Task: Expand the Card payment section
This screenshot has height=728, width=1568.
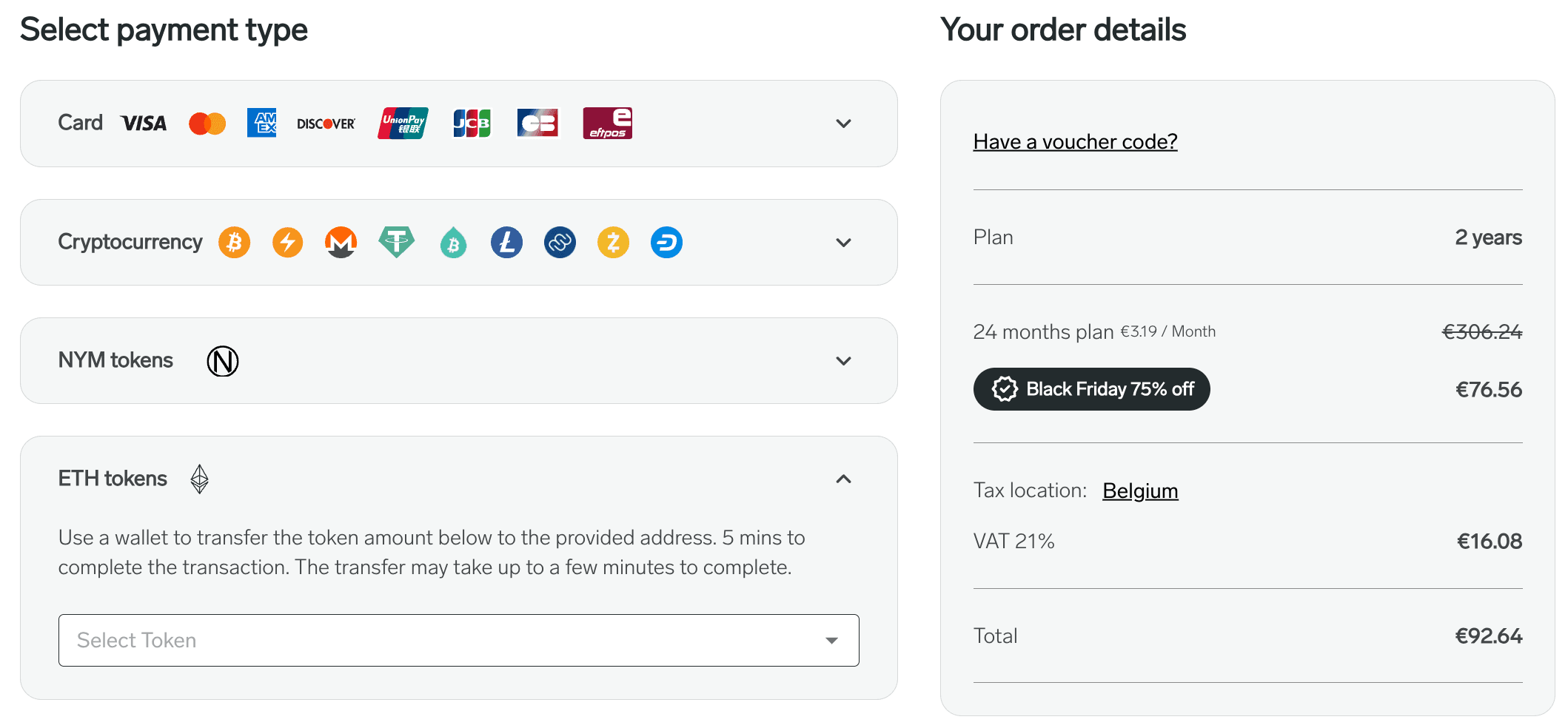Action: pos(843,124)
